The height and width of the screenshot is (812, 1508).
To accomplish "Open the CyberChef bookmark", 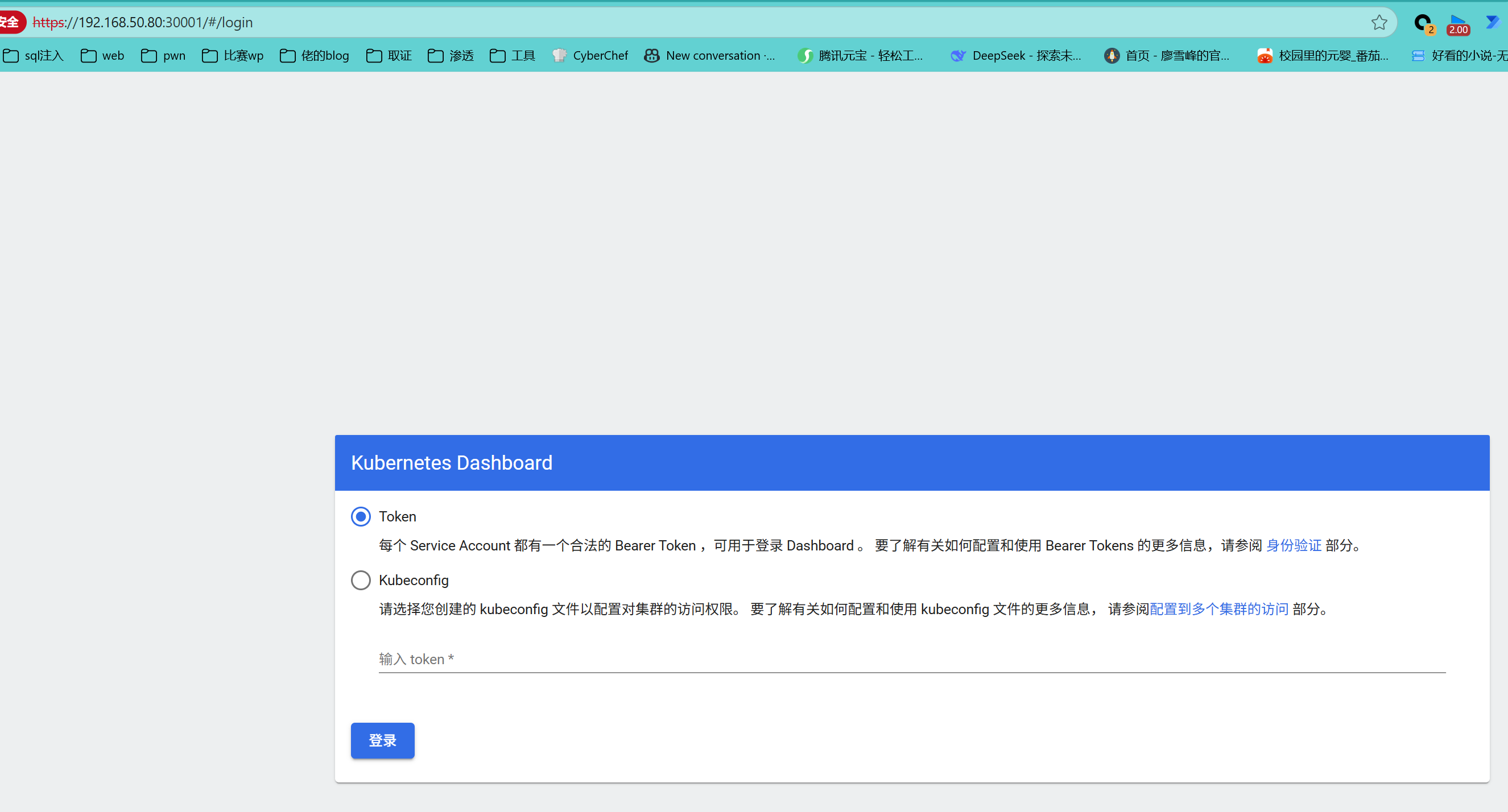I will pos(590,56).
